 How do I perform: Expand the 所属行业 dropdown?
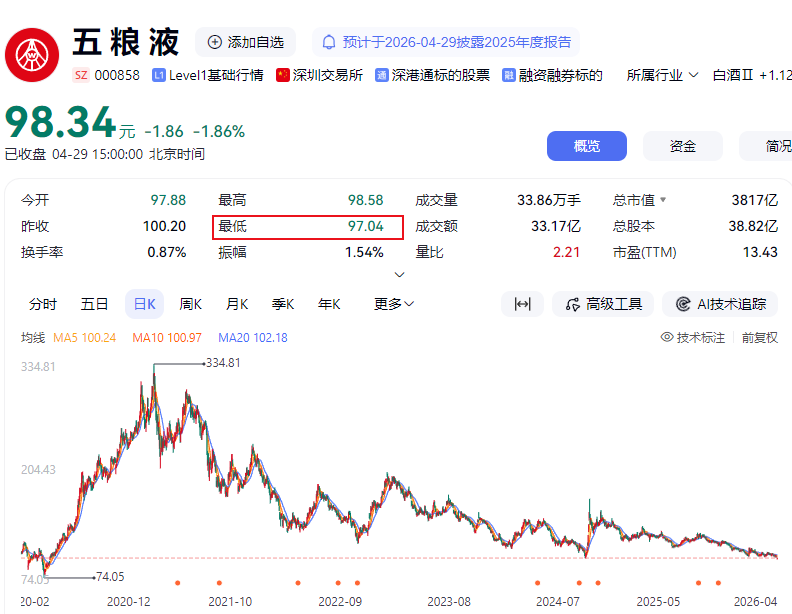[x=662, y=75]
